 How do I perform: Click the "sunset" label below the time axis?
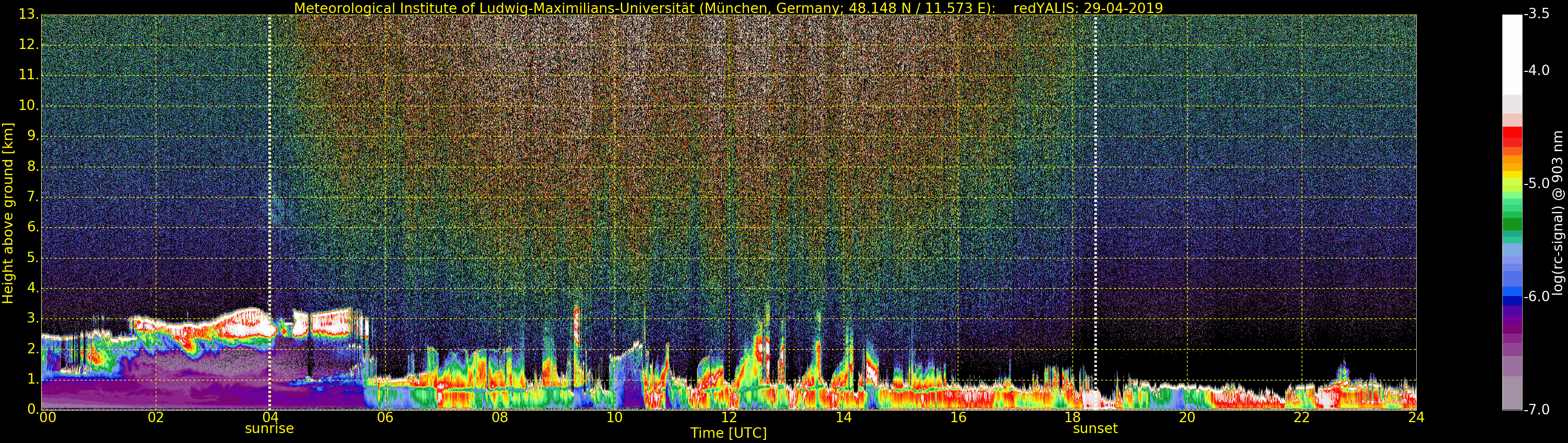tap(1095, 428)
